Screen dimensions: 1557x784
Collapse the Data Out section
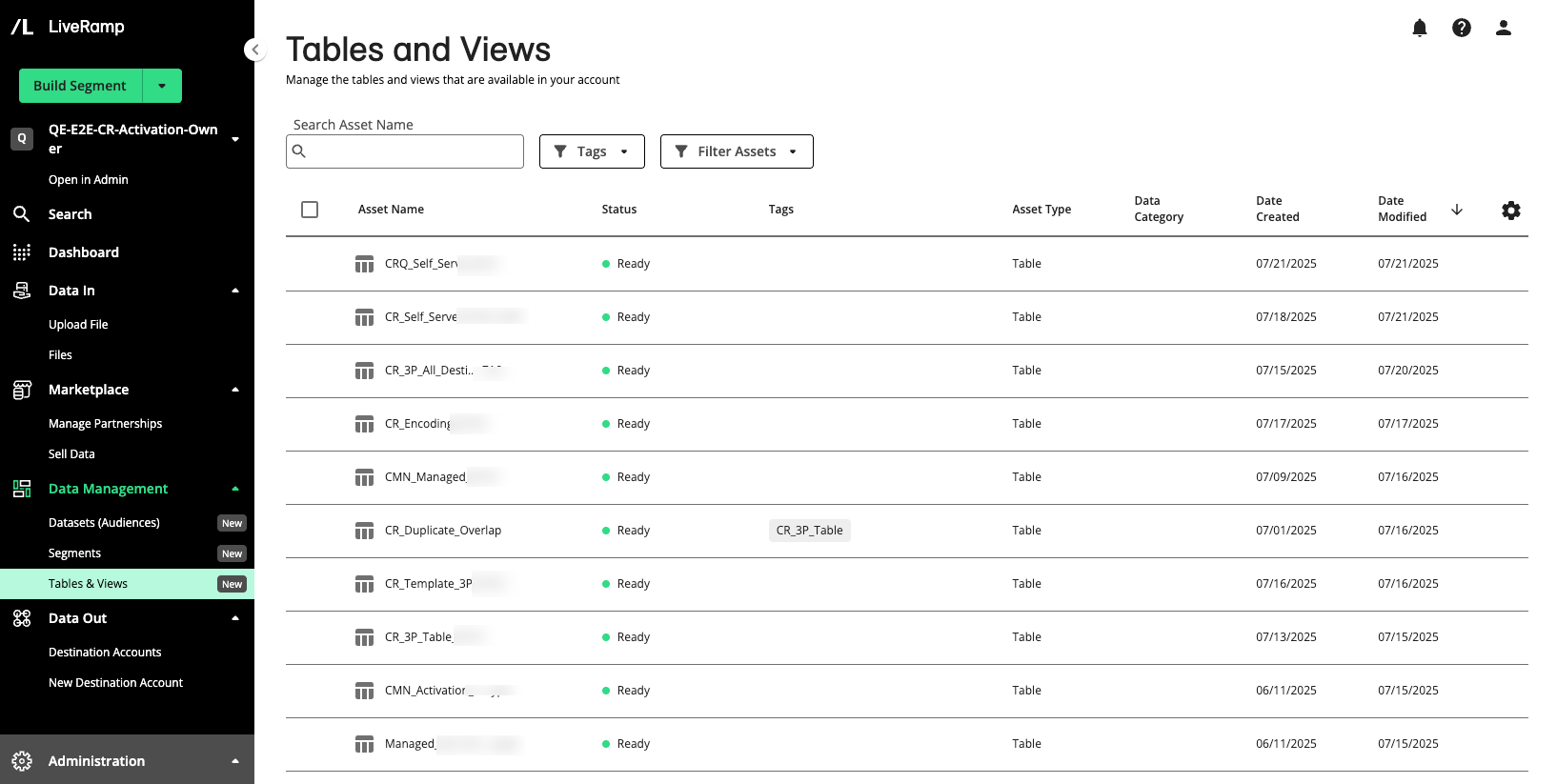coord(235,618)
